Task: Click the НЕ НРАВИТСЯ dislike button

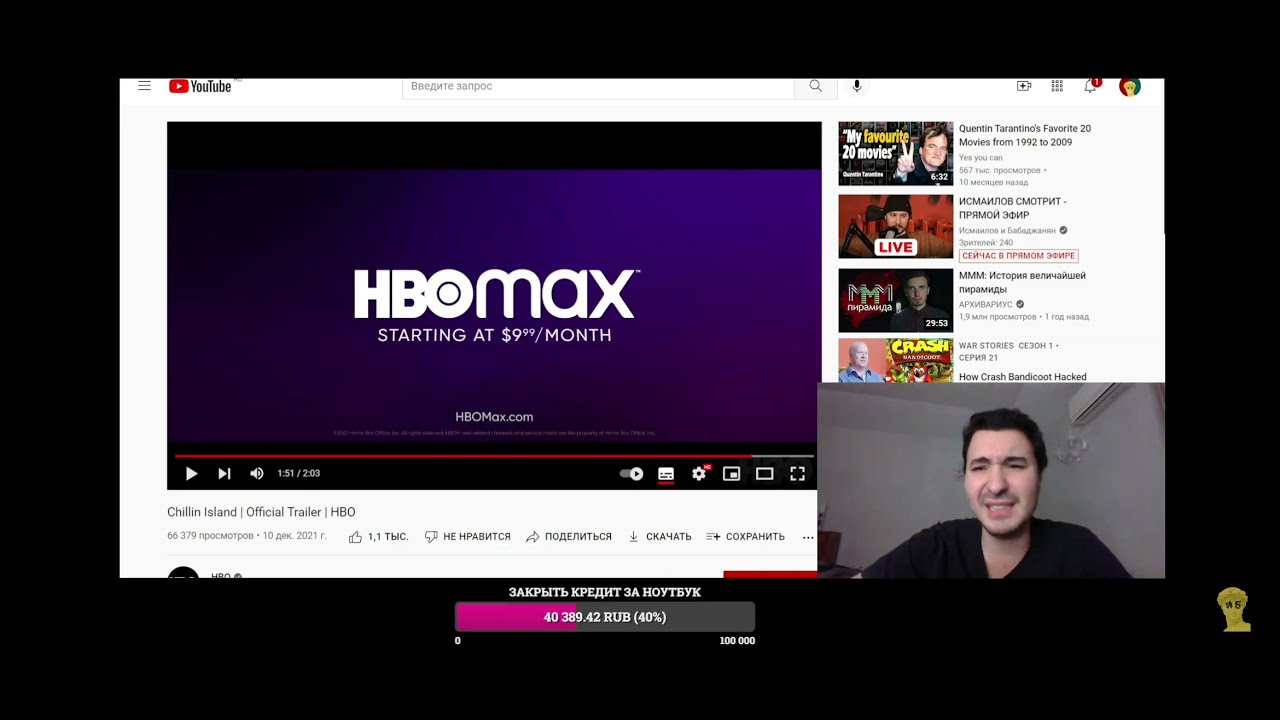Action: 467,537
